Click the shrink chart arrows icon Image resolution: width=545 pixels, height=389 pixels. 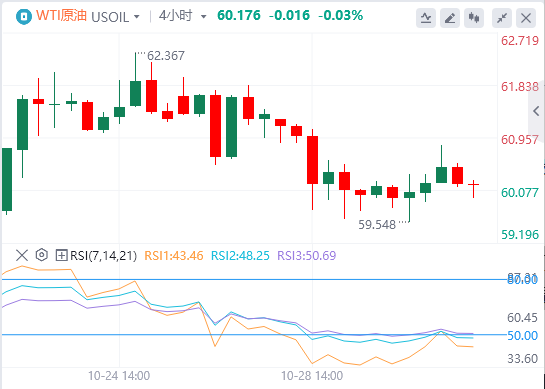pos(502,18)
